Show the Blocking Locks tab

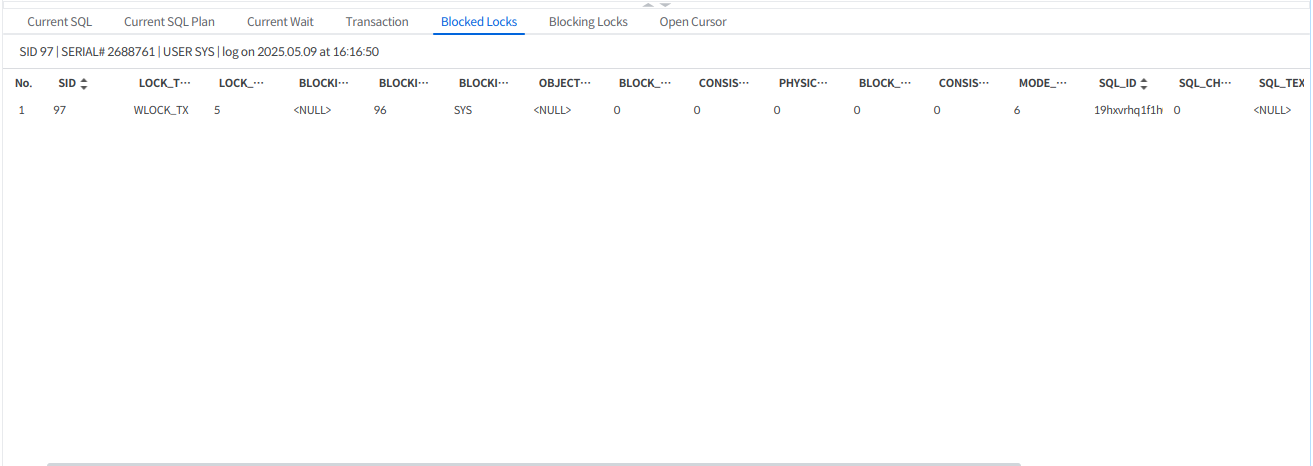click(588, 22)
